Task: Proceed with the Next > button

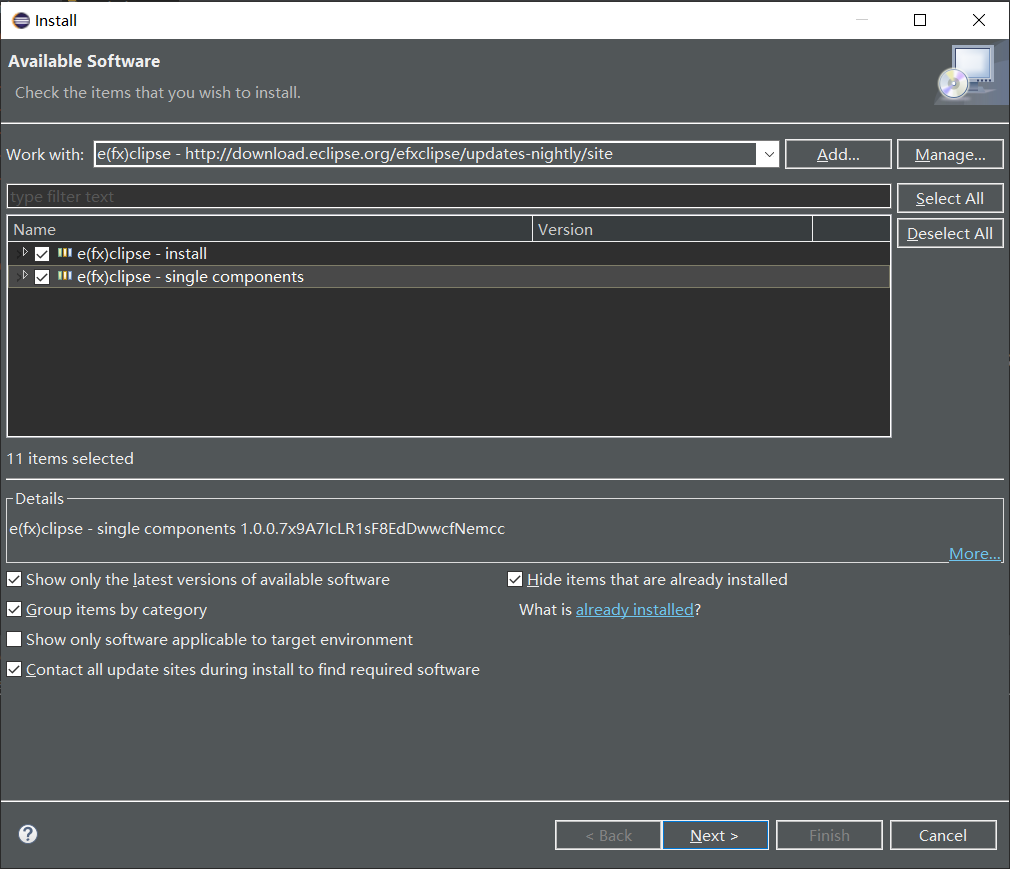Action: point(715,836)
